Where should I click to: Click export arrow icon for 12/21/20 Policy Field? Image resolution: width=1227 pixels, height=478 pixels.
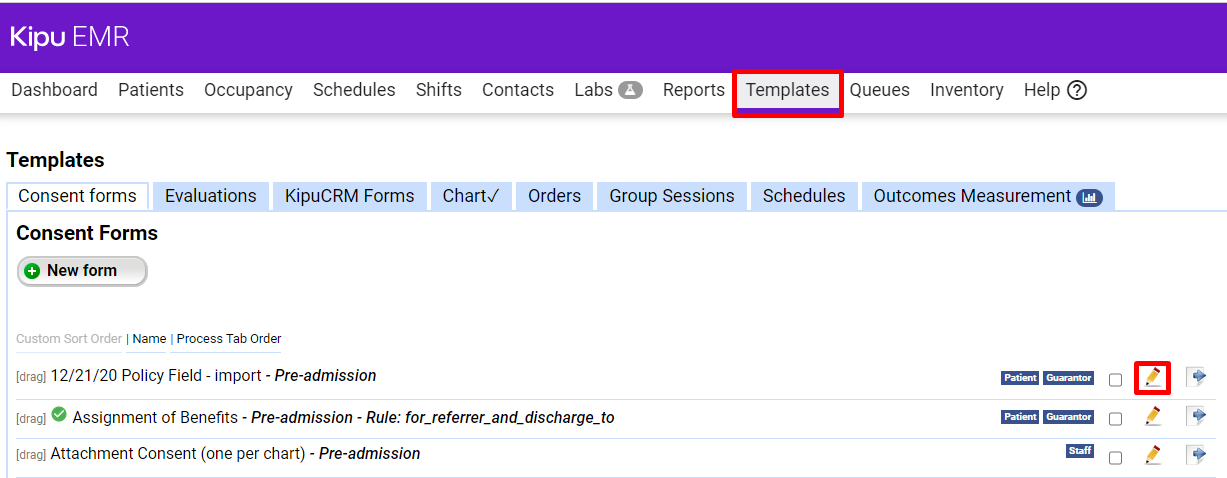click(x=1196, y=378)
